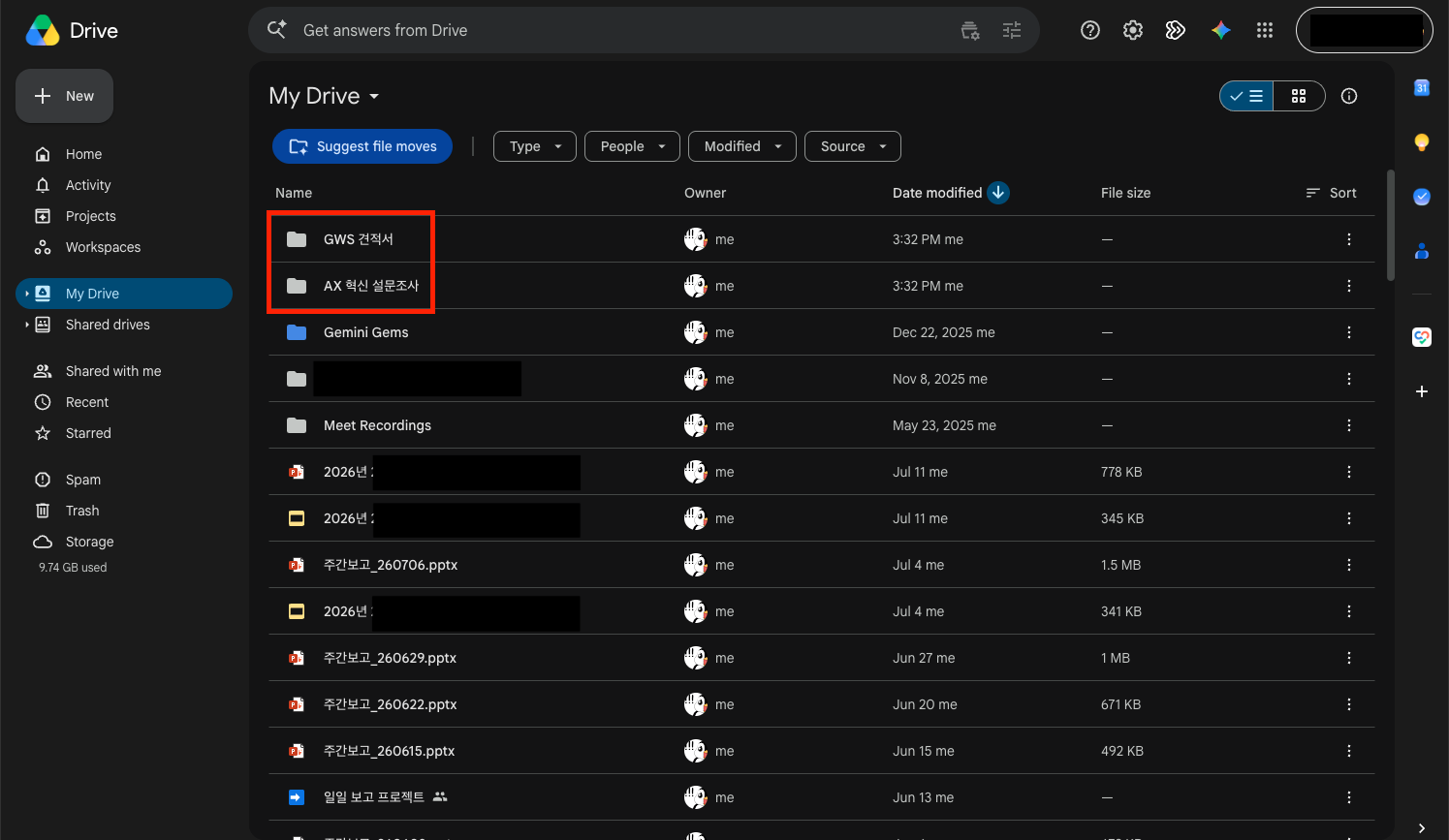Open the Modified filter dropdown
This screenshot has height=840, width=1449.
742,146
